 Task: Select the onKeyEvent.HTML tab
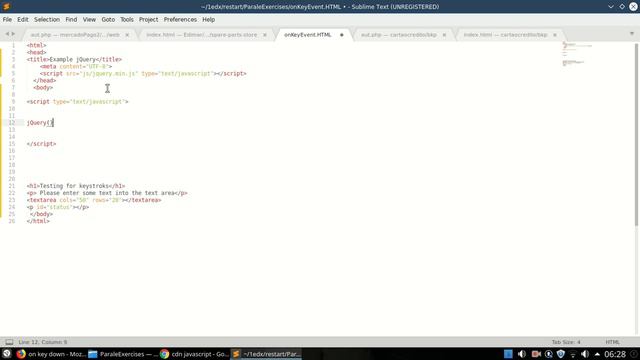308,35
